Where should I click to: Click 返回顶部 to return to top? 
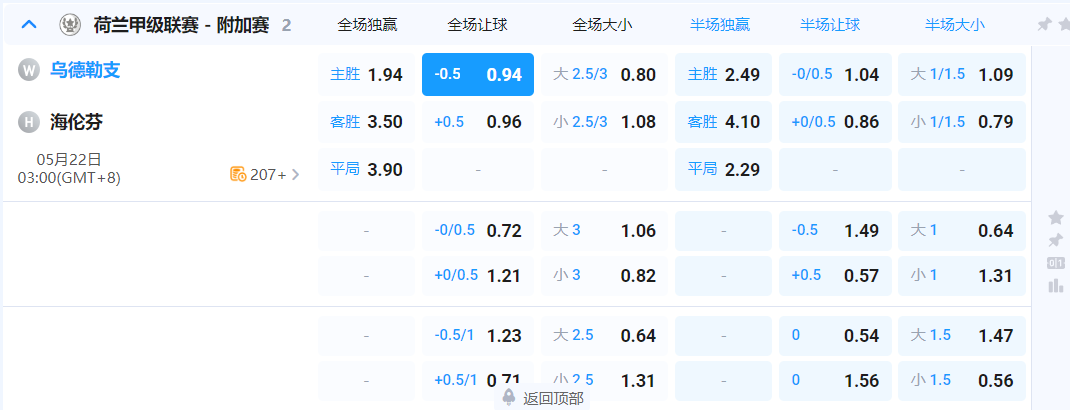tap(553, 398)
